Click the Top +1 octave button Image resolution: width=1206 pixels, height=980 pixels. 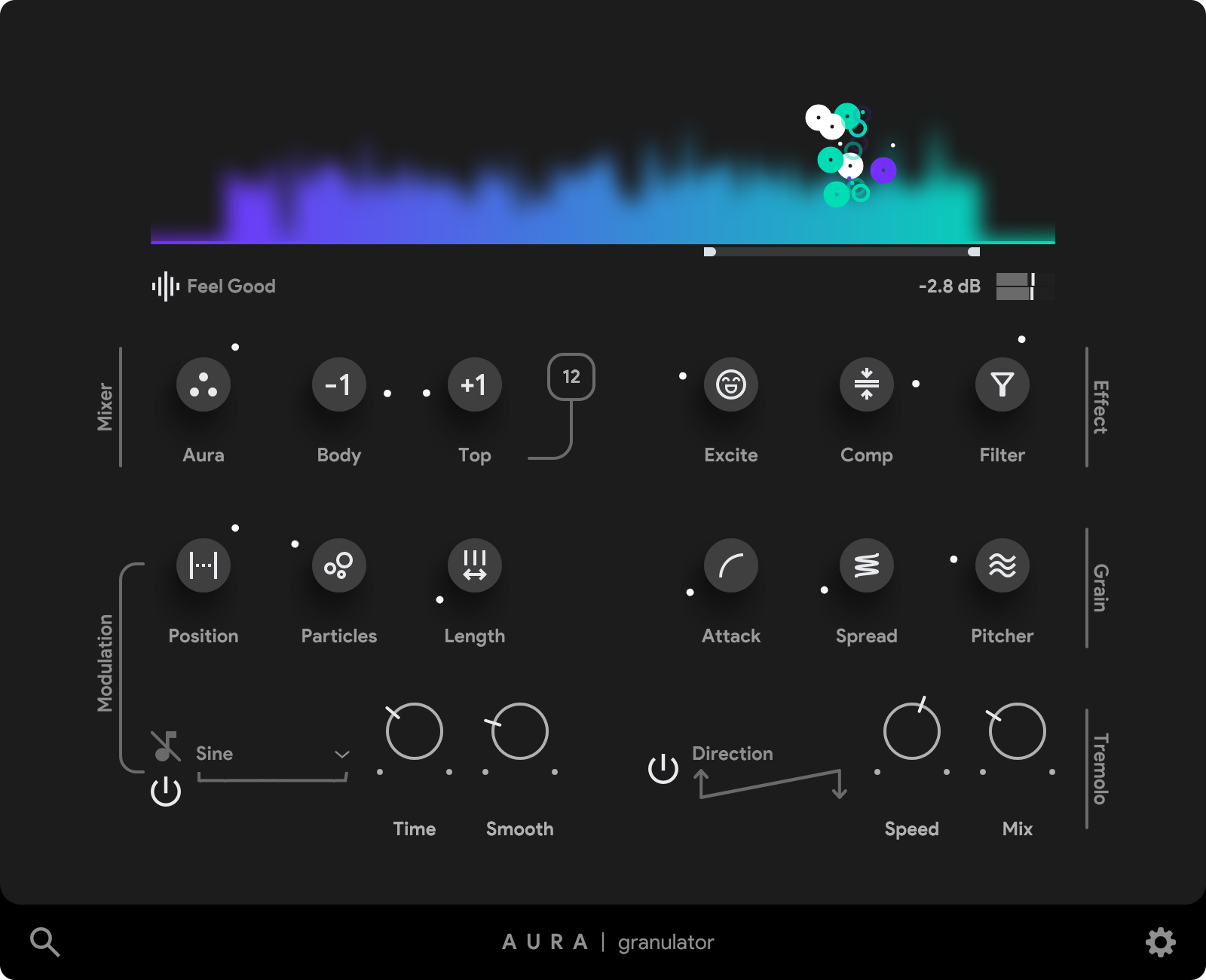pyautogui.click(x=474, y=384)
